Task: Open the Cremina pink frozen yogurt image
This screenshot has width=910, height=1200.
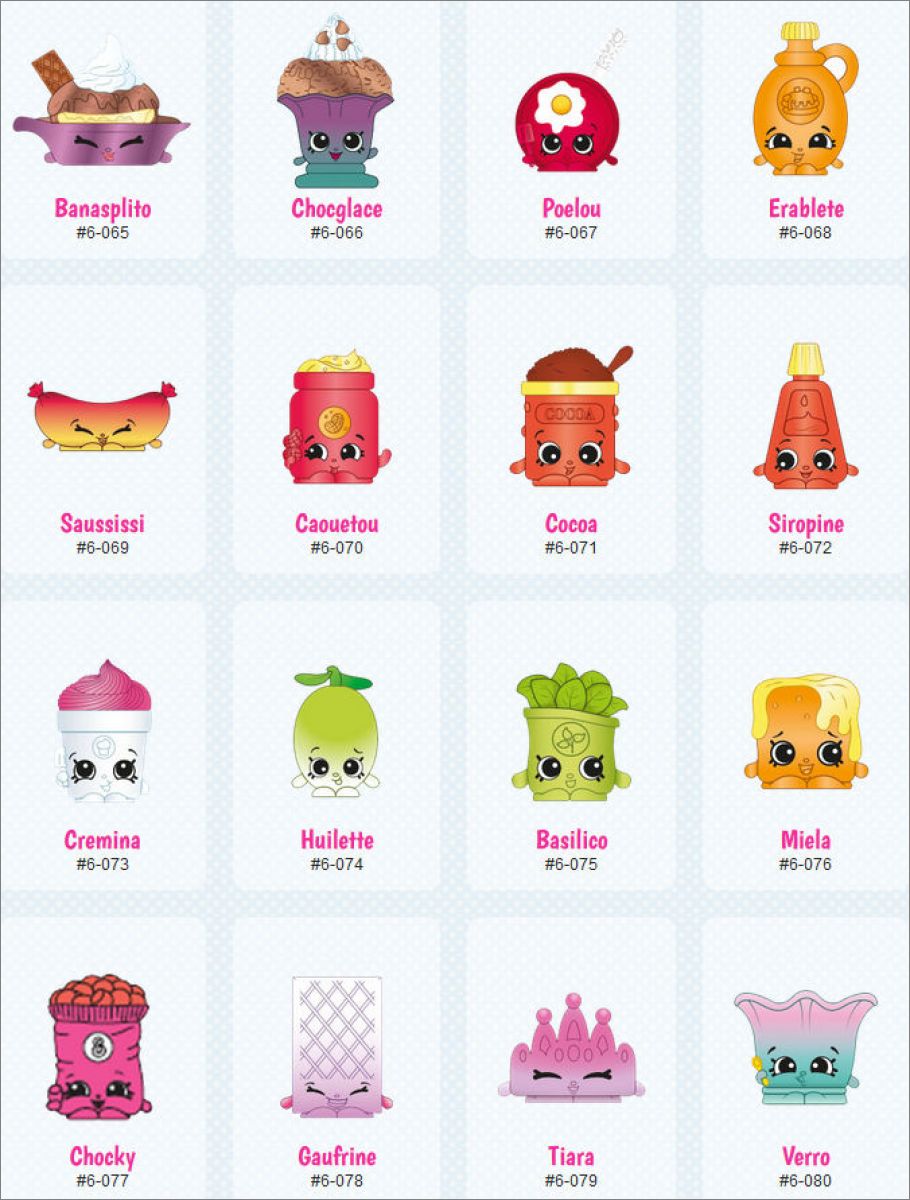Action: pyautogui.click(x=104, y=732)
